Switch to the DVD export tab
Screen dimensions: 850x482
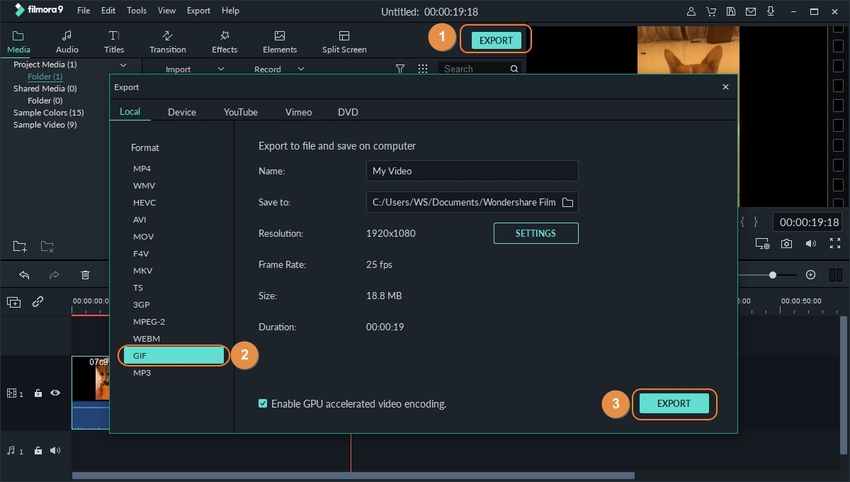click(x=348, y=112)
